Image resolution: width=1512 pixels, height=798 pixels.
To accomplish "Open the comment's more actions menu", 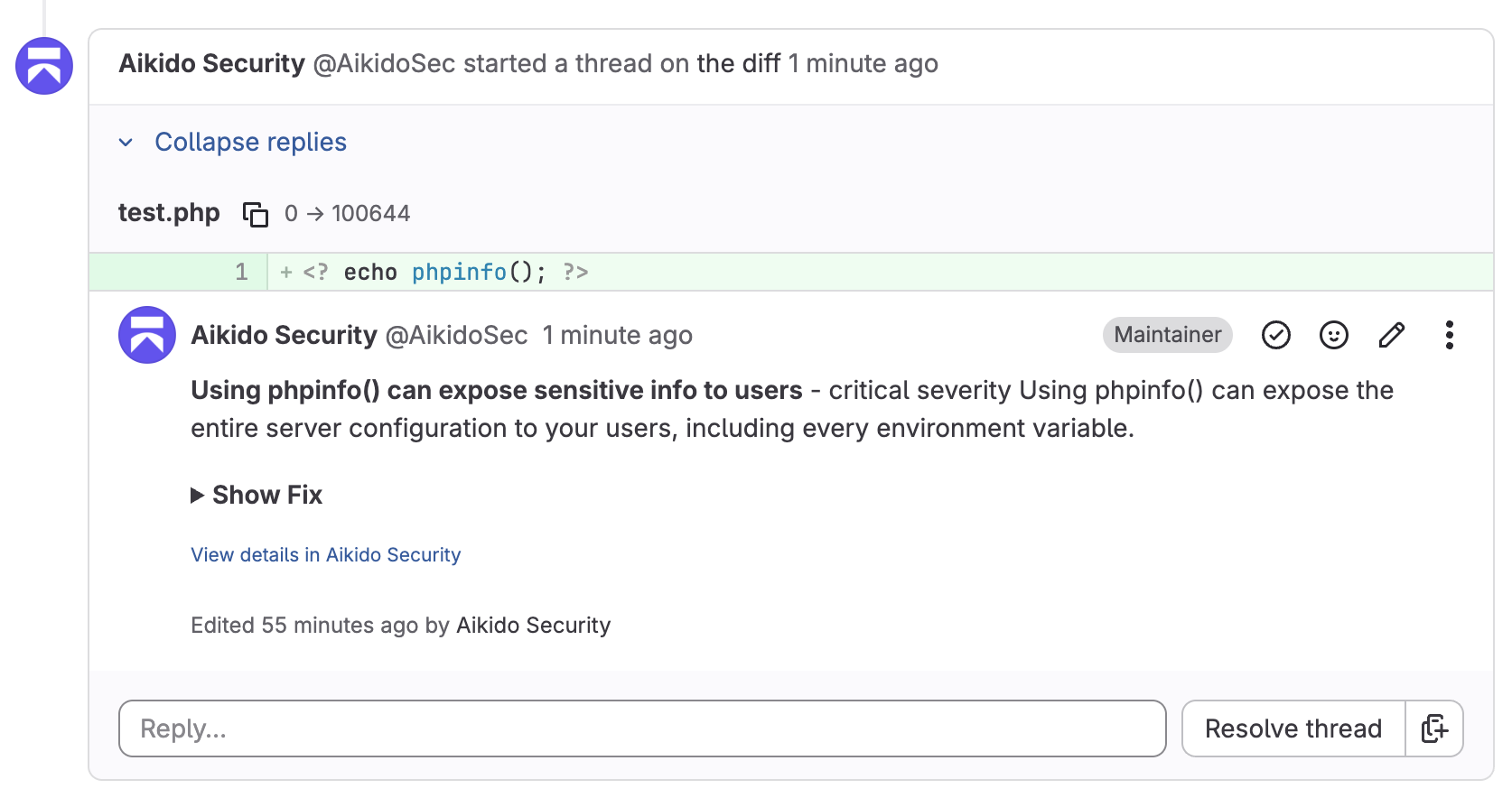I will [x=1449, y=335].
